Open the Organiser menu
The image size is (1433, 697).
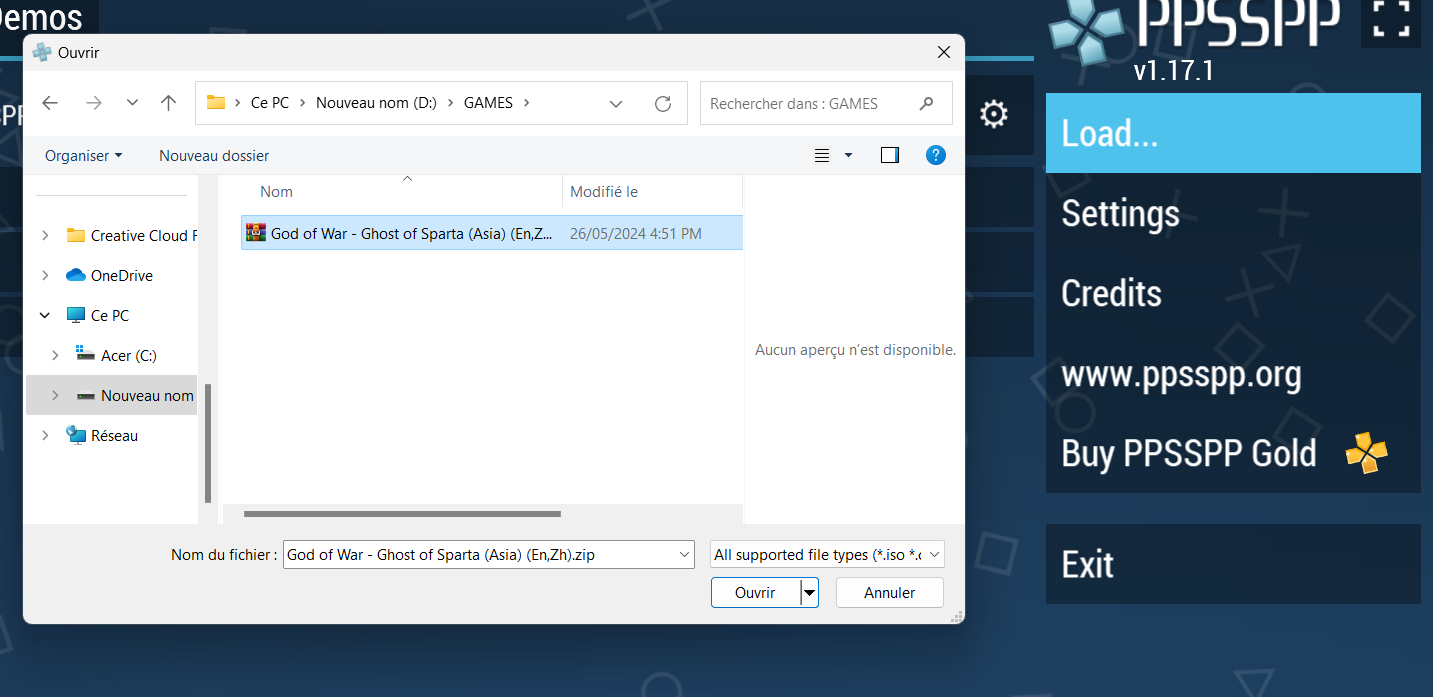coord(84,156)
